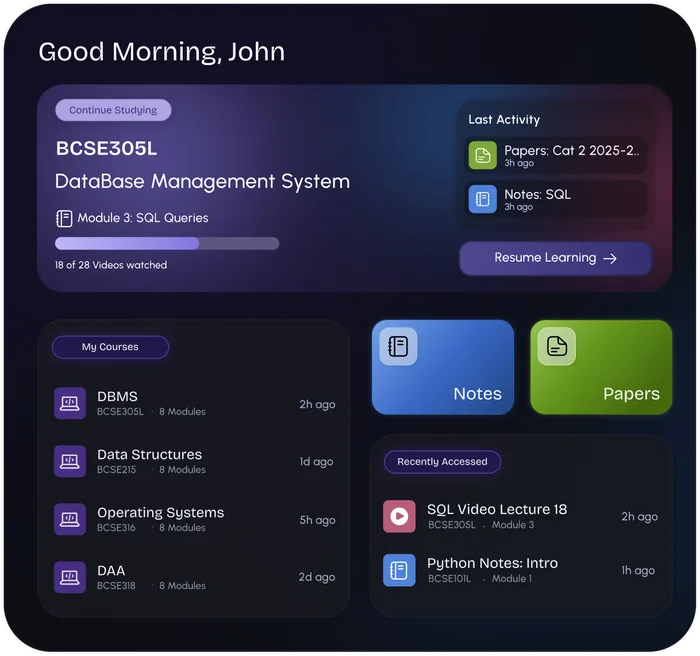Viewport: 700px width, 656px height.
Task: Click the DAA course laptop icon
Action: 70,577
